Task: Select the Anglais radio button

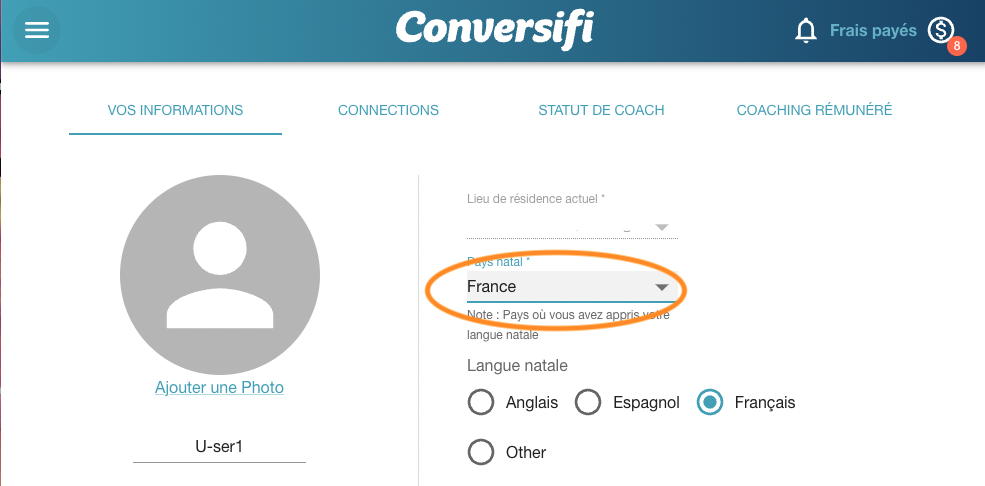Action: pyautogui.click(x=481, y=402)
